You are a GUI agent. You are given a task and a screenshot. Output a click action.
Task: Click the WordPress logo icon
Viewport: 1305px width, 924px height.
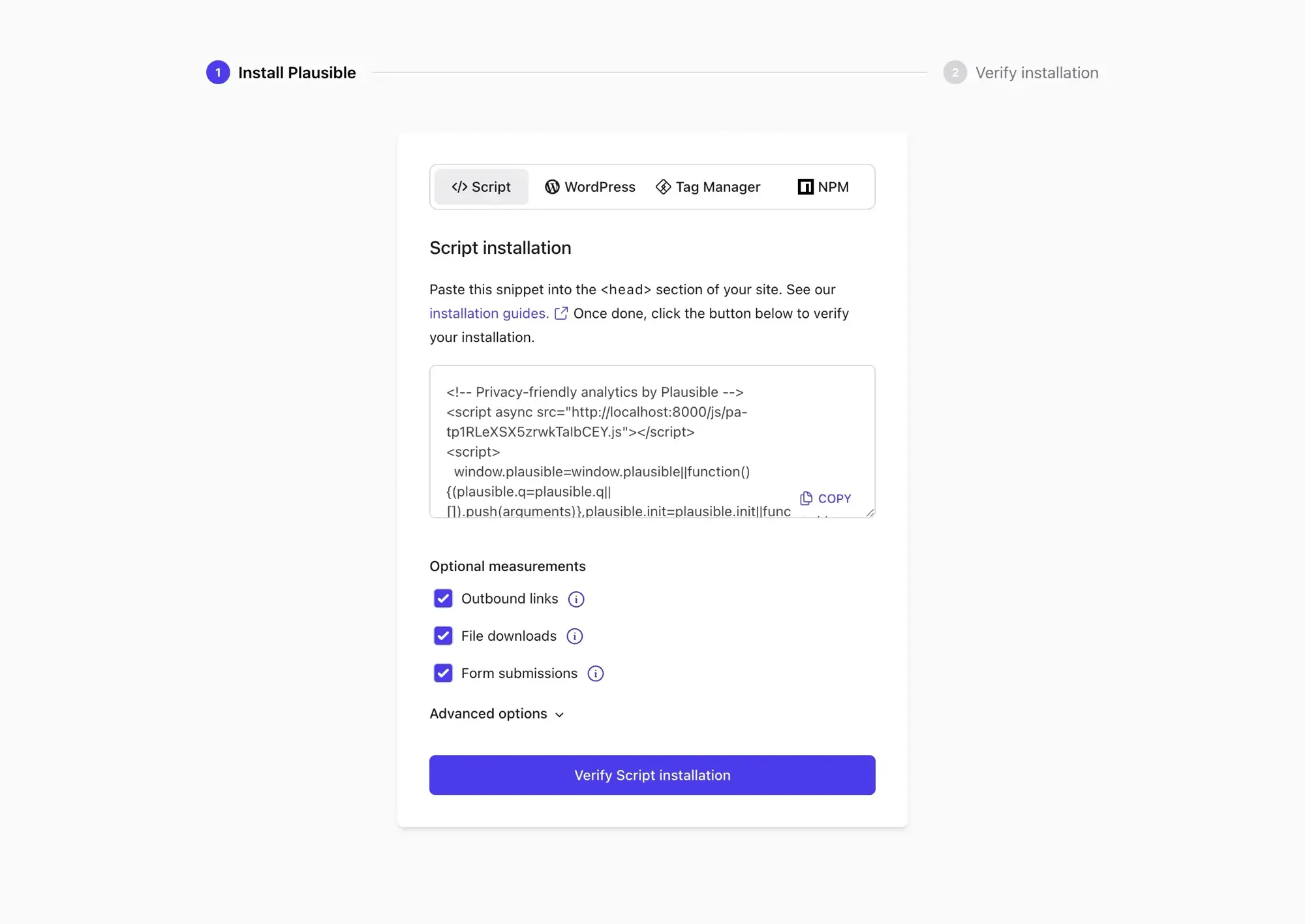(552, 187)
